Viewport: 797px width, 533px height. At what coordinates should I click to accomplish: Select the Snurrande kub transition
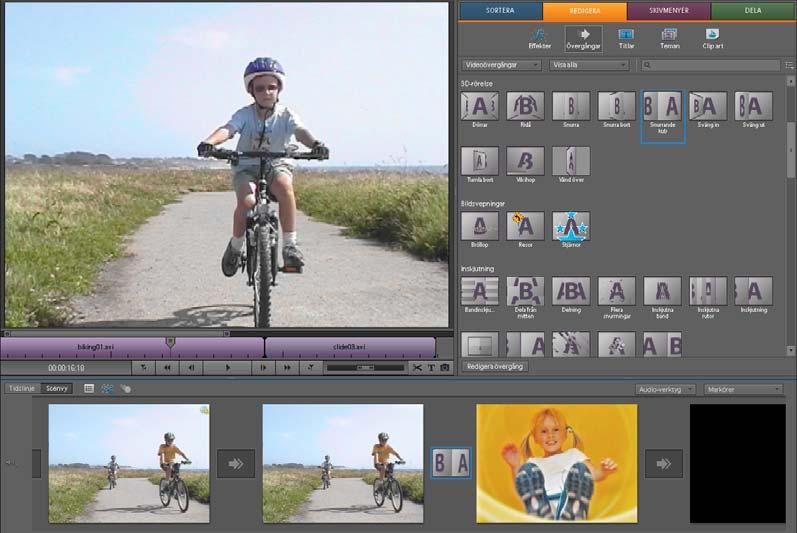coord(662,115)
